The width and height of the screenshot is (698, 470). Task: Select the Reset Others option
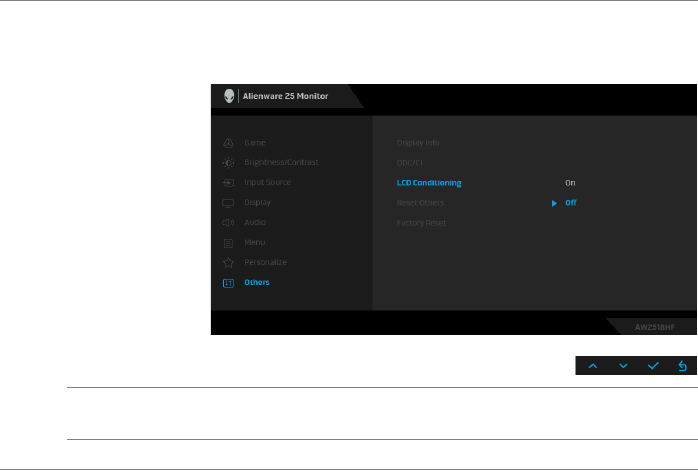click(420, 203)
